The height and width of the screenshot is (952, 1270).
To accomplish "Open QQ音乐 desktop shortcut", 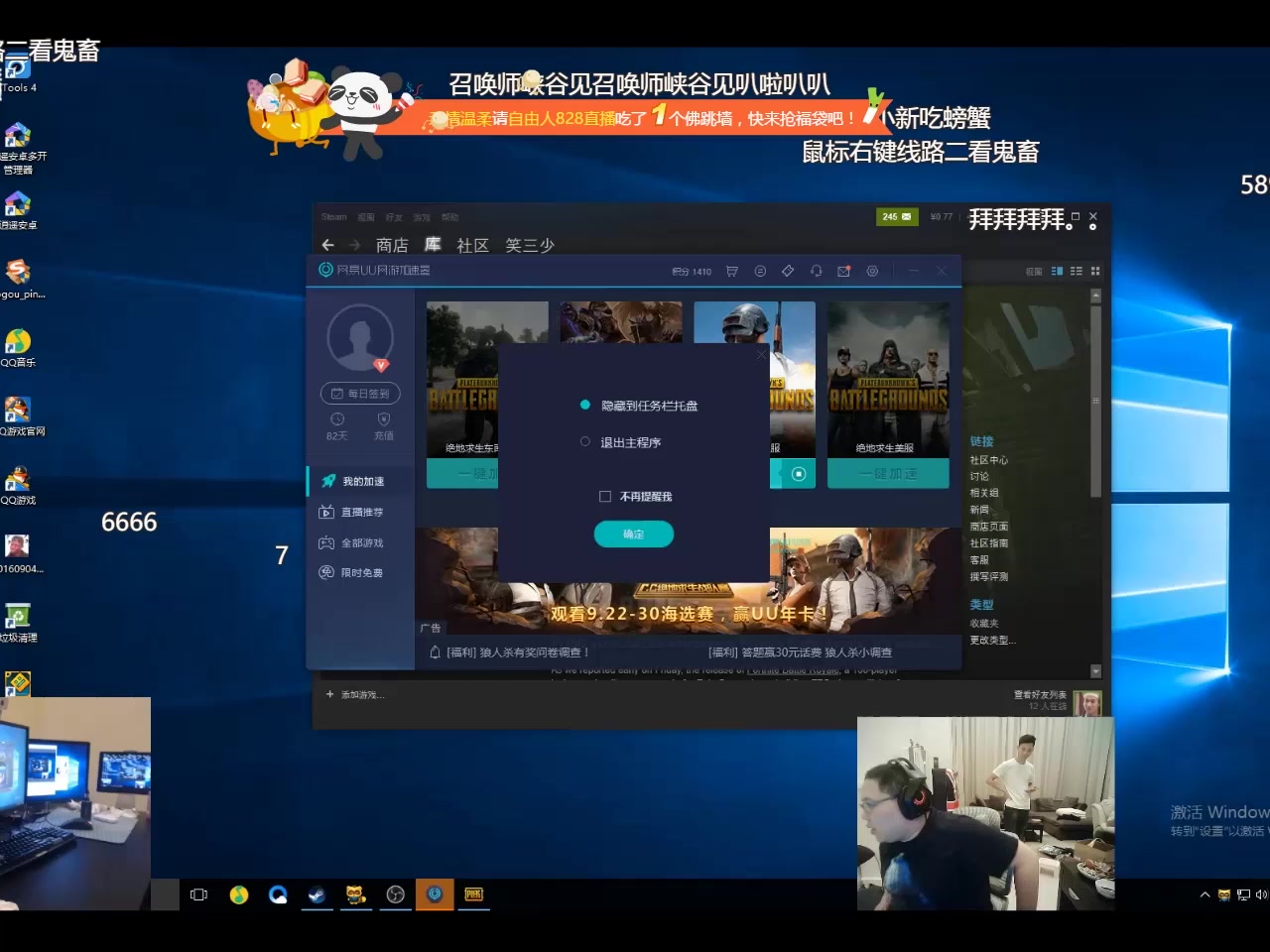I will point(18,349).
